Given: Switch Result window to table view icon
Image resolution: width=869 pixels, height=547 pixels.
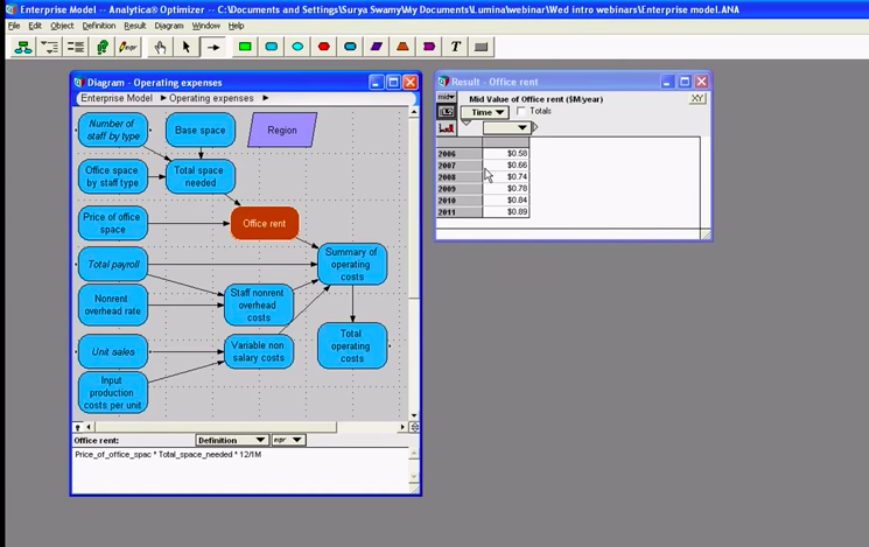Looking at the screenshot, I should click(x=446, y=112).
